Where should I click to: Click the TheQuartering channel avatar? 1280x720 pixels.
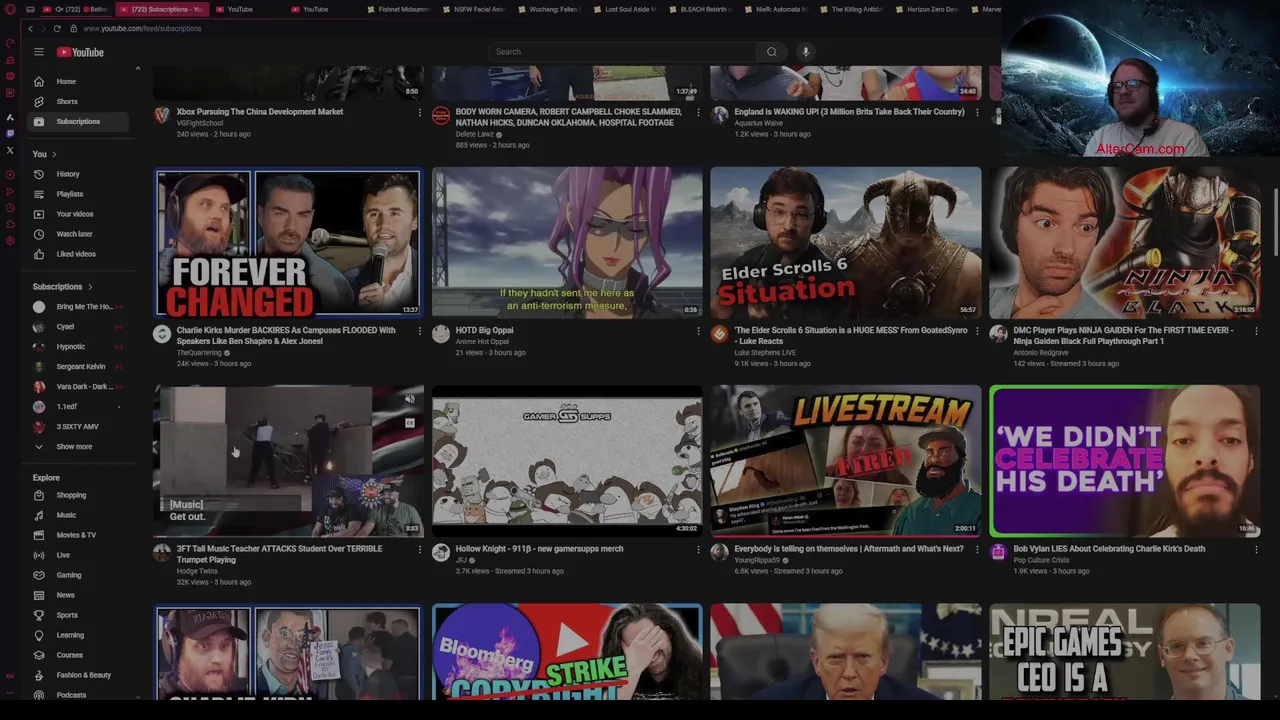tap(162, 335)
